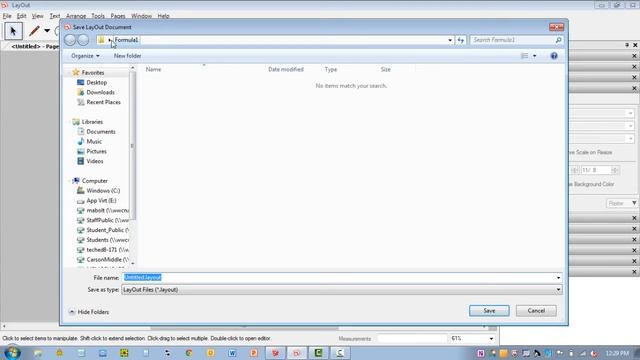The height and width of the screenshot is (360, 640).
Task: Click the File name text field
Action: coord(339,278)
